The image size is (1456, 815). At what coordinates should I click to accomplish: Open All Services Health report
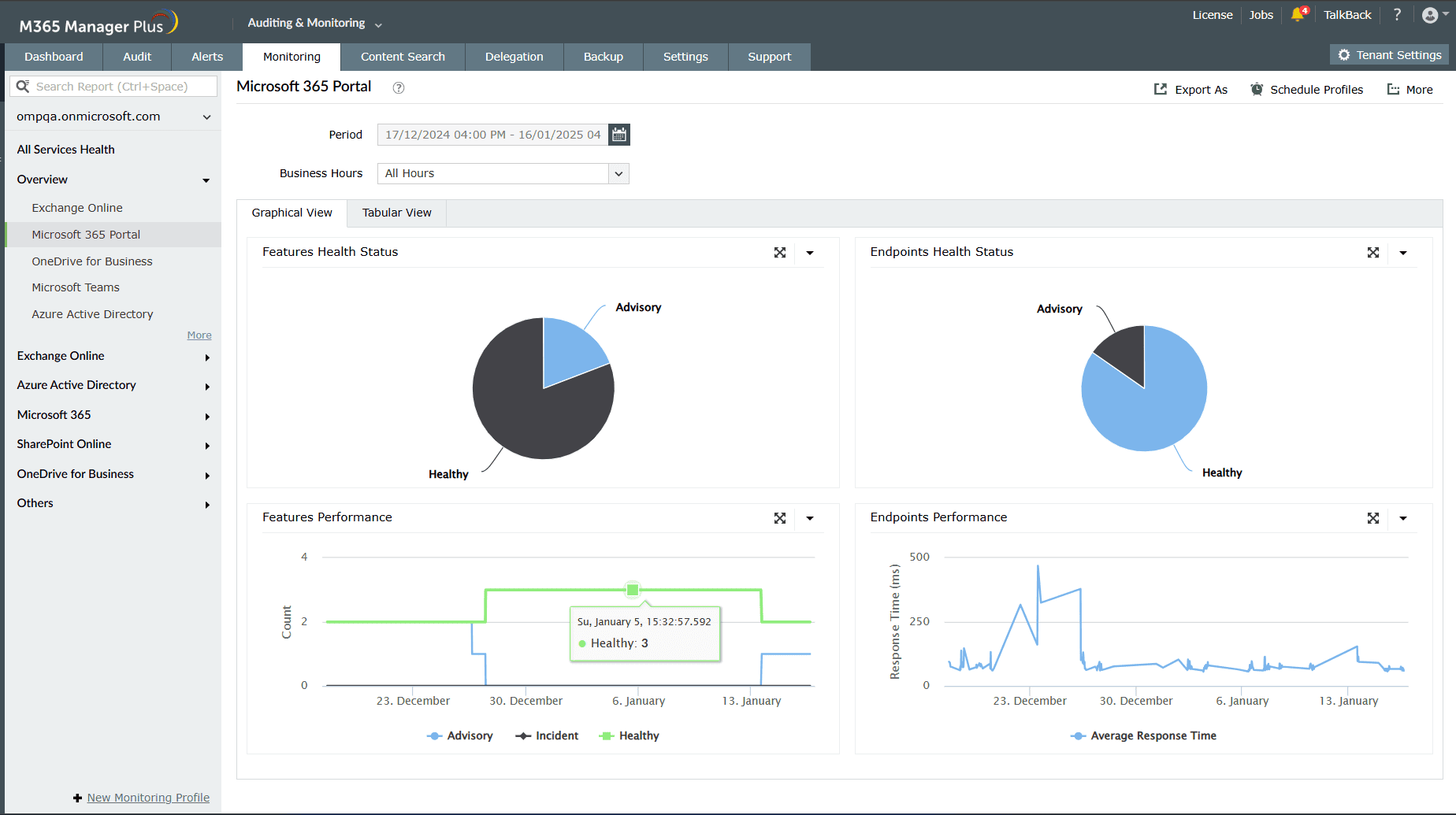[x=66, y=150]
